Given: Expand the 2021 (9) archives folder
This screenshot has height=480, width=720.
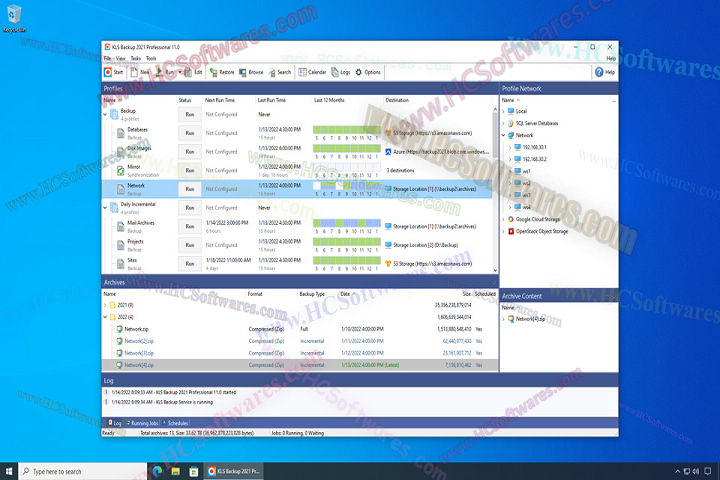Looking at the screenshot, I should coord(105,305).
